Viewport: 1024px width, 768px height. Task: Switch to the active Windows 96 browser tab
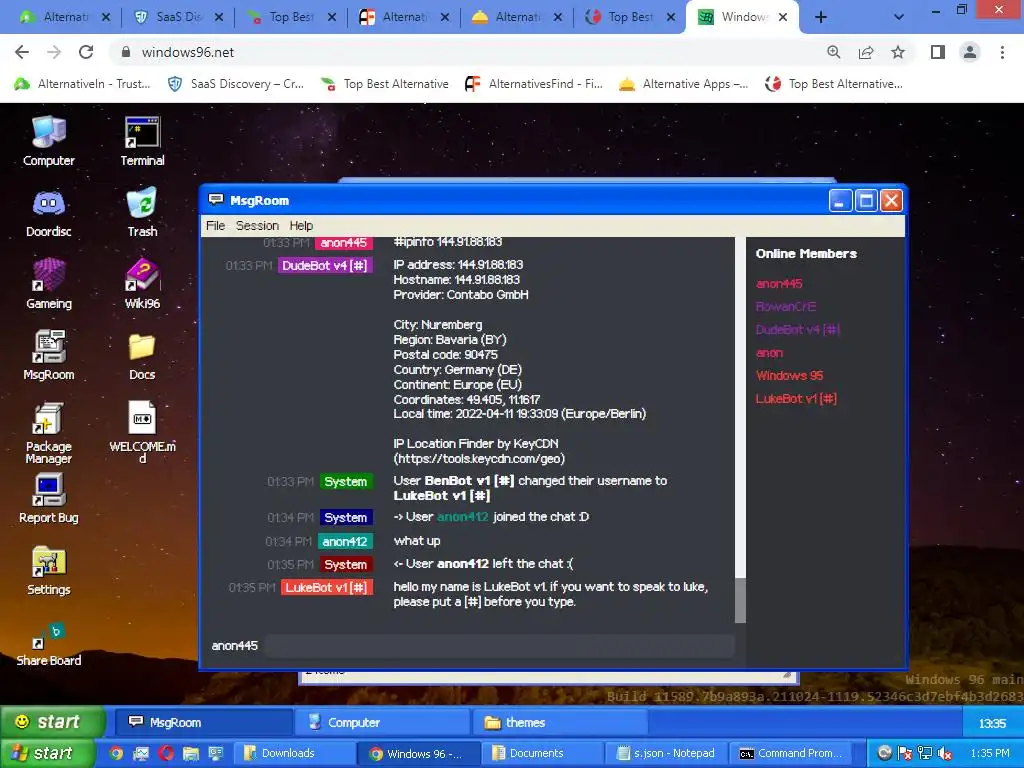(x=741, y=18)
